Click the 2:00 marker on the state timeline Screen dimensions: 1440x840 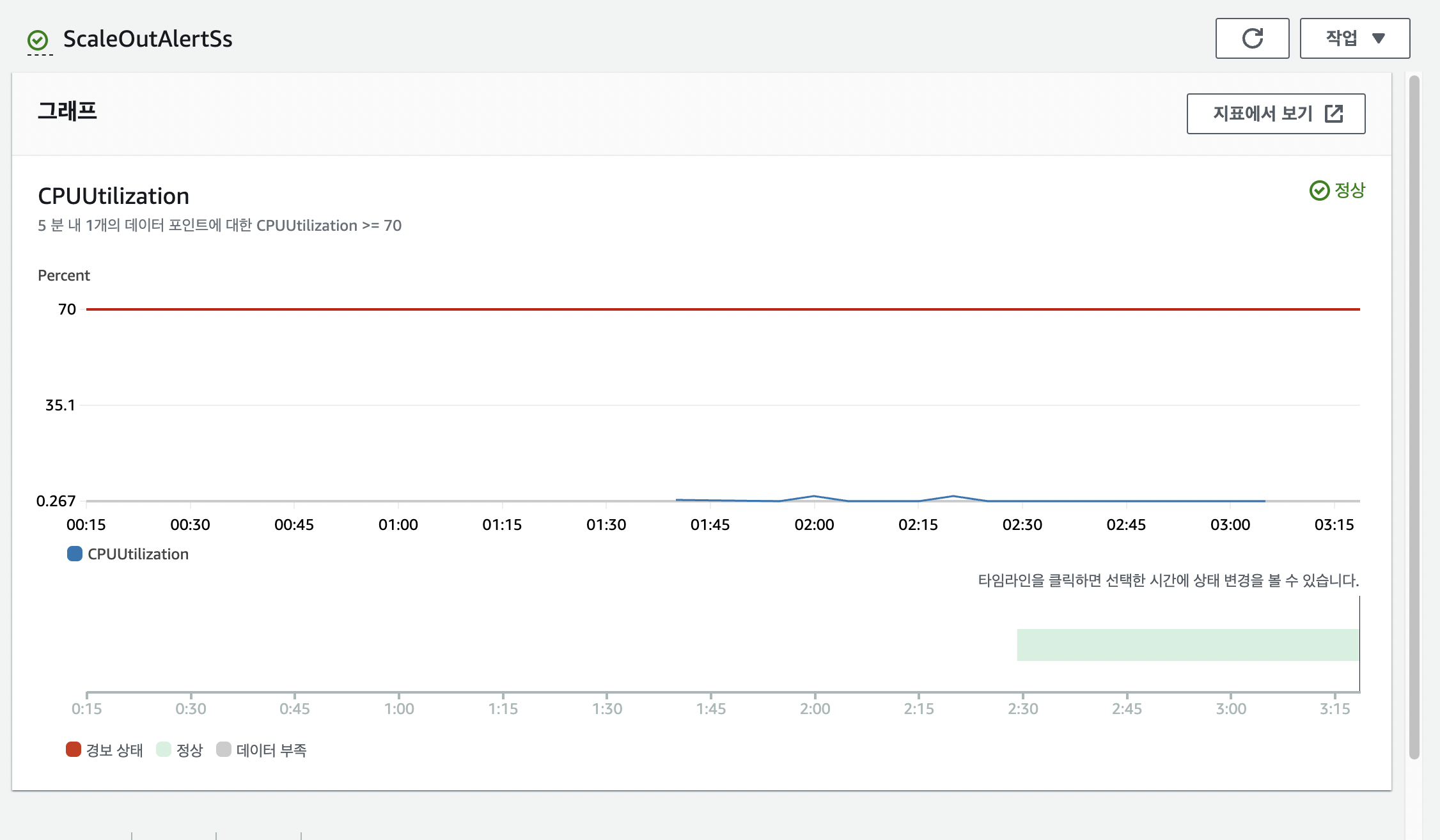pos(815,708)
